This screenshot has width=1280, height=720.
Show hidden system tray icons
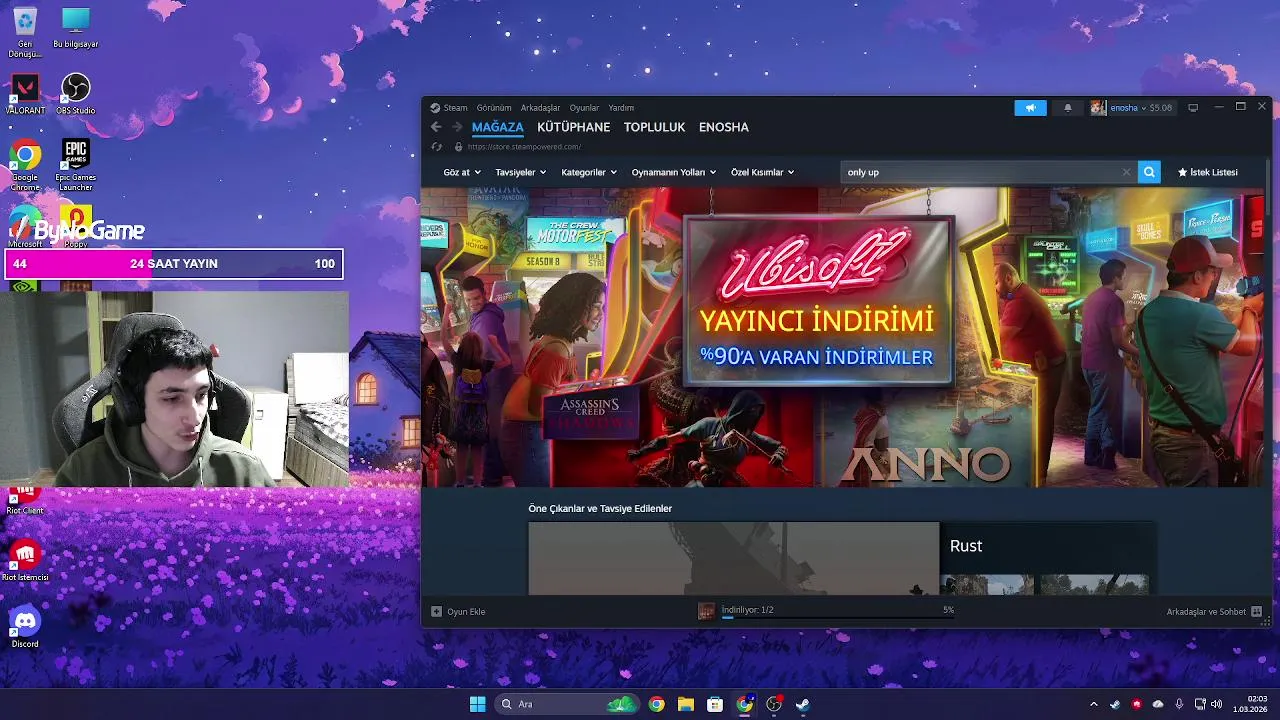1093,704
